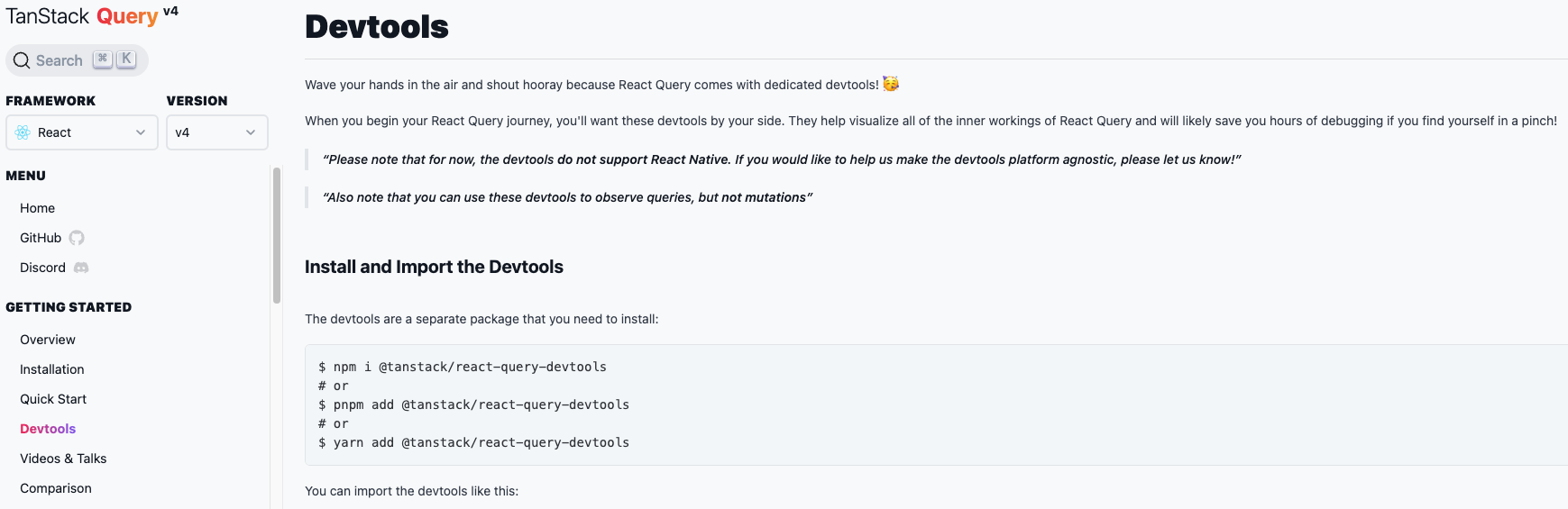Click the GitHub octocat icon

pyautogui.click(x=77, y=238)
